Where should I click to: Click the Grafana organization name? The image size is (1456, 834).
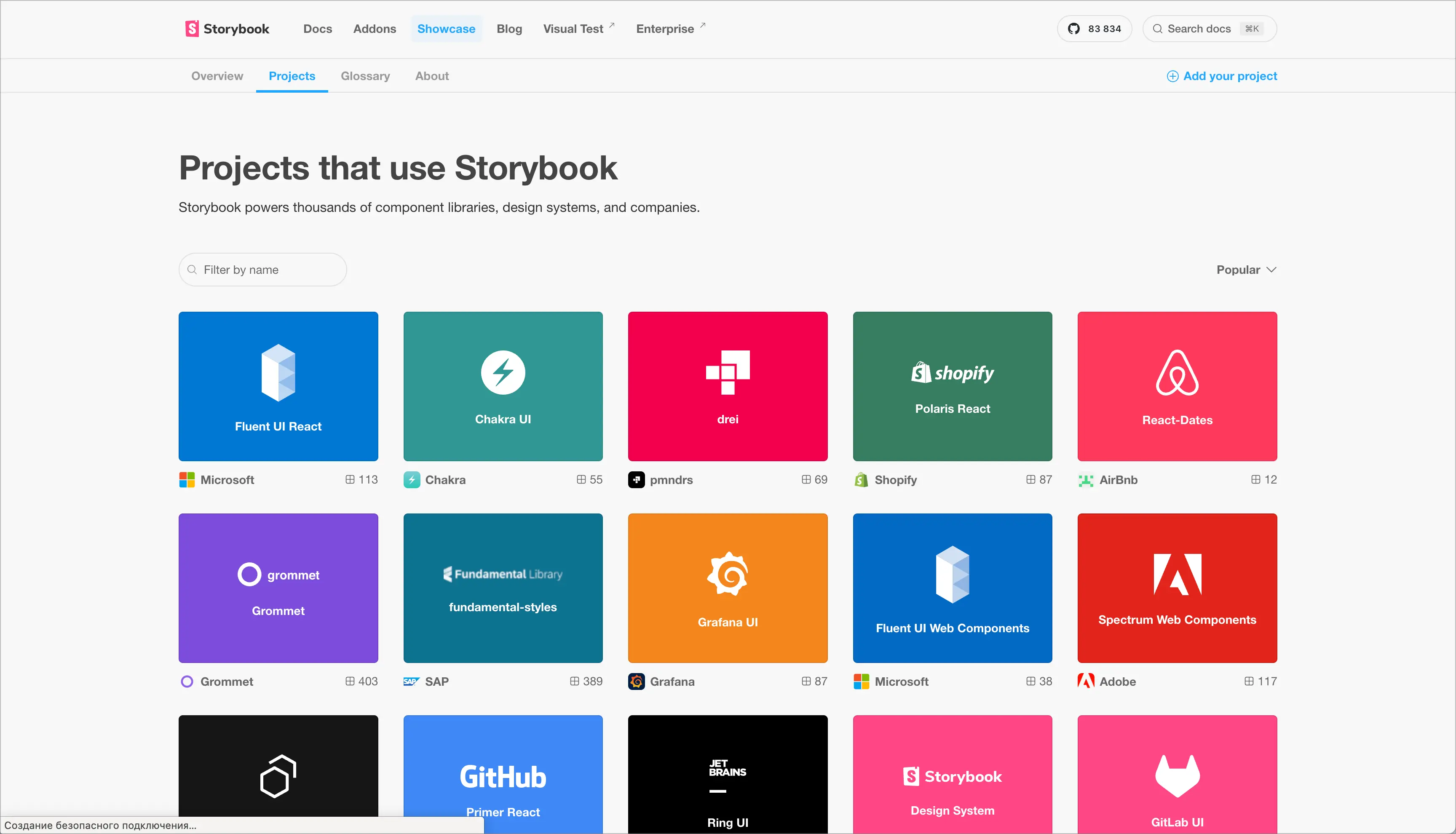pos(672,682)
